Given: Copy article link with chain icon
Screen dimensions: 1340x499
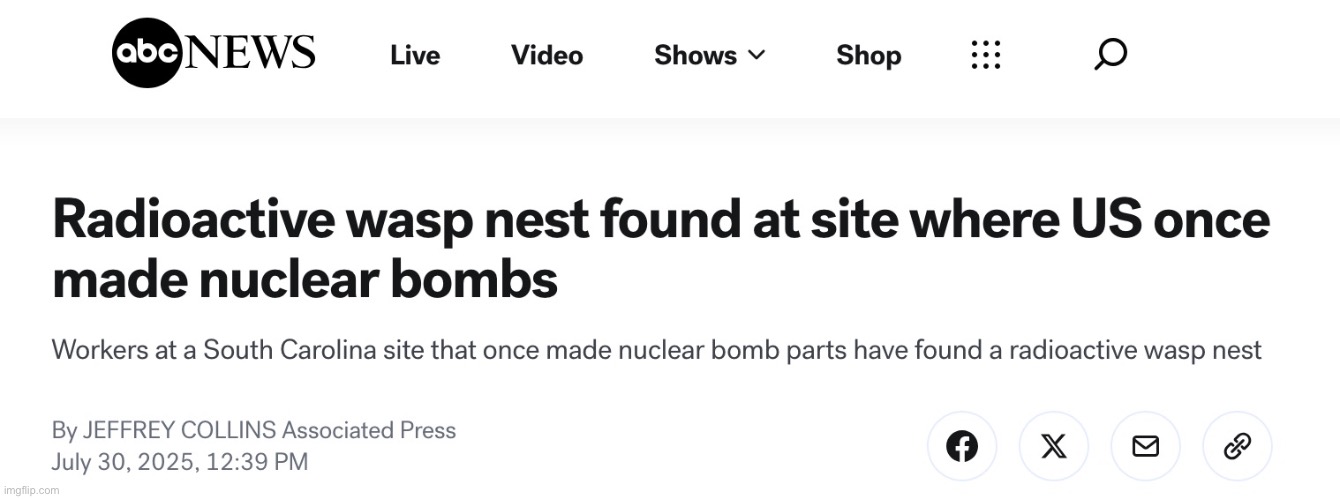Looking at the screenshot, I should pyautogui.click(x=1237, y=446).
